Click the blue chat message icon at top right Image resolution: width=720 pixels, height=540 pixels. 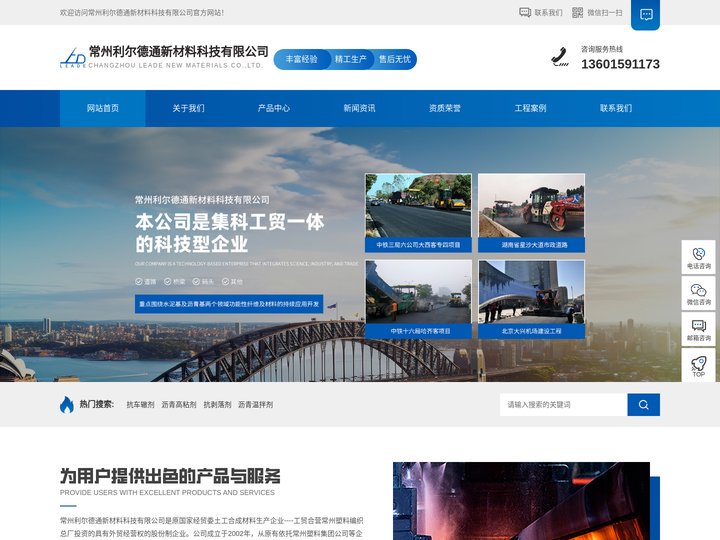(x=646, y=15)
